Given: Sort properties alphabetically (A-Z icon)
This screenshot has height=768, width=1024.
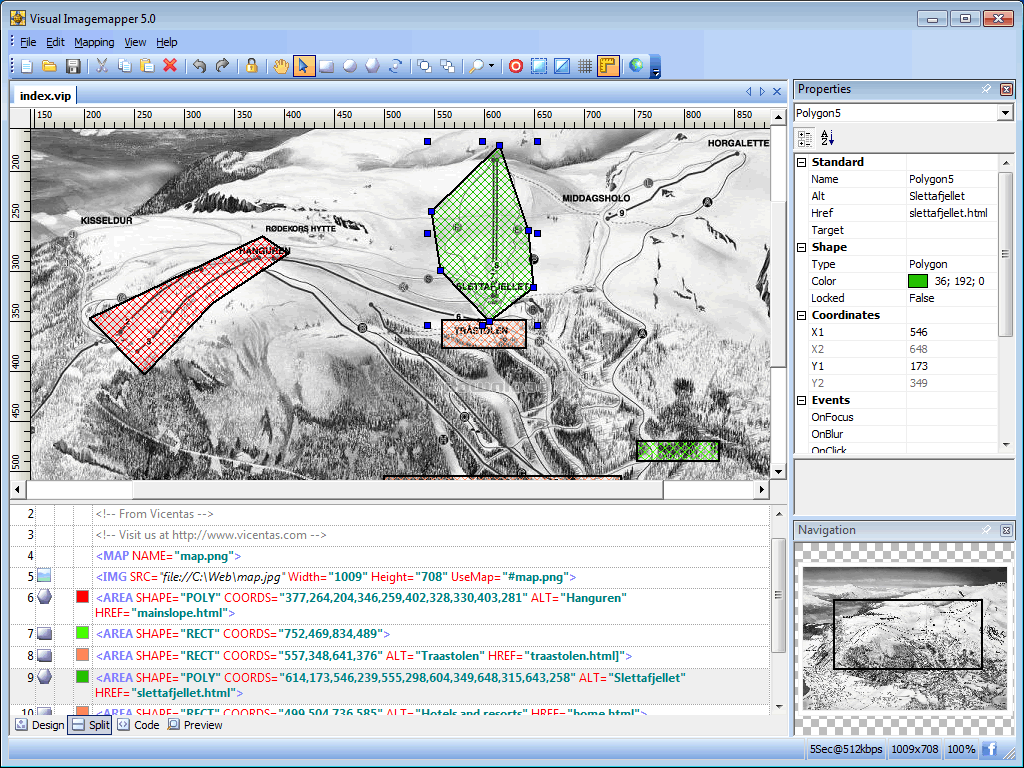Looking at the screenshot, I should [827, 138].
